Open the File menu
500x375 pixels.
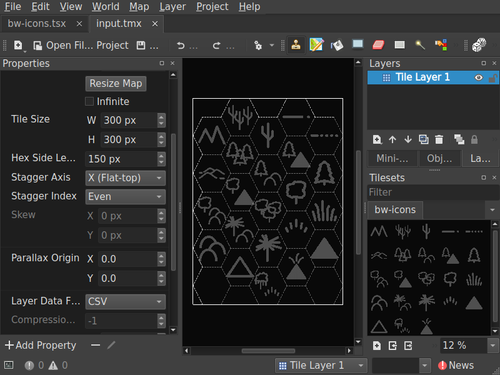coord(13,7)
